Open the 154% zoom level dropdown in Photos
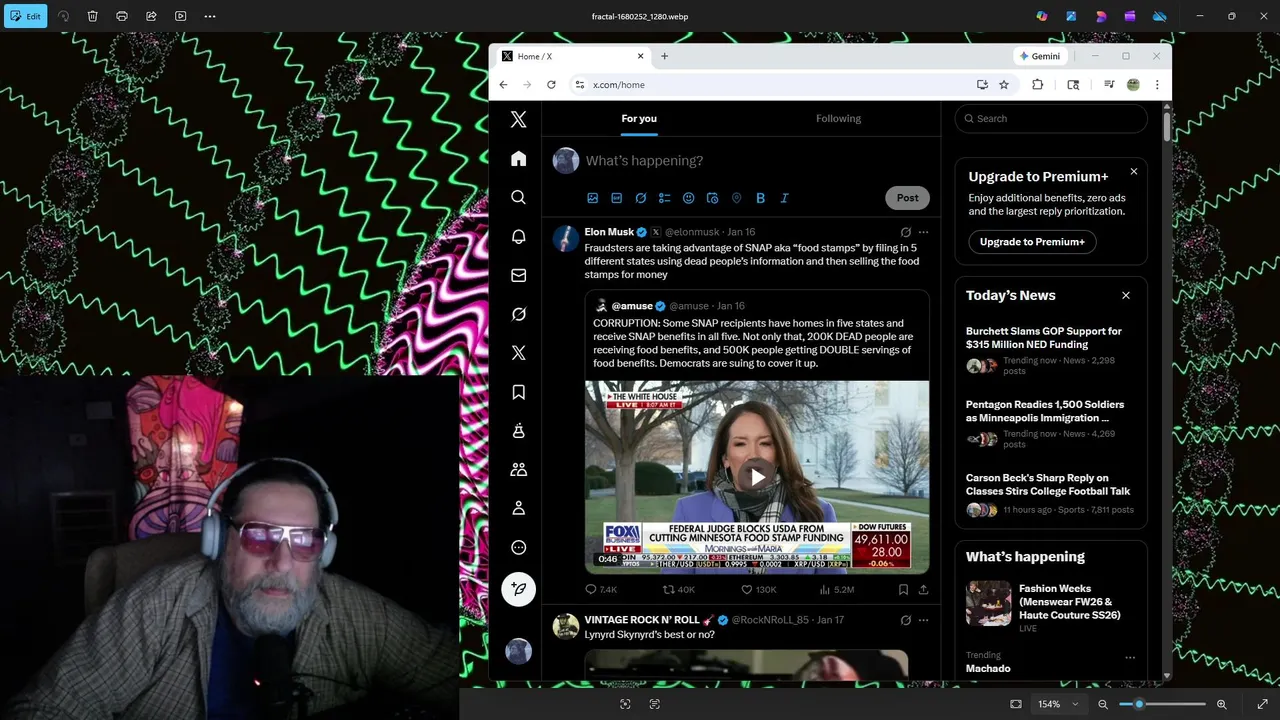The height and width of the screenshot is (720, 1280). click(1058, 704)
